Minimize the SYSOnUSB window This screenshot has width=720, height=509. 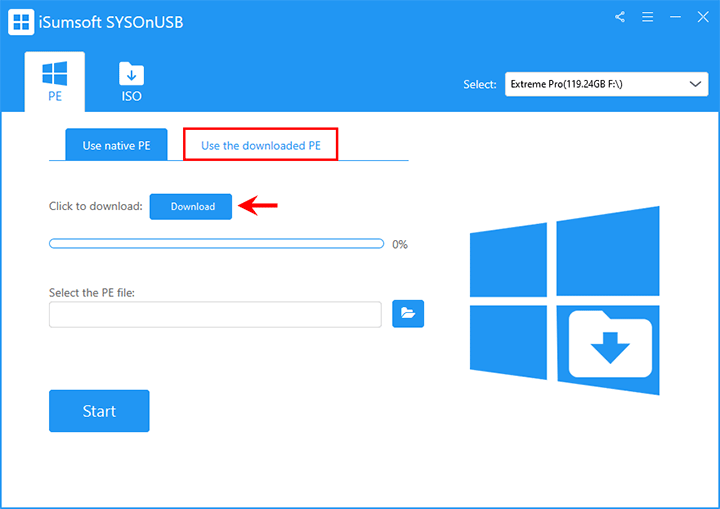point(675,17)
